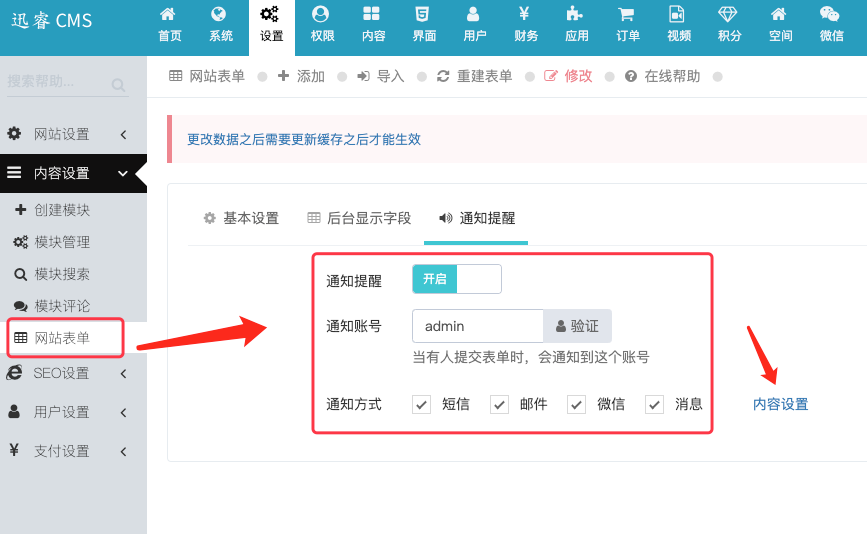Open 模块管理 in sidebar
Viewport: 867px width, 534px height.
[62, 242]
